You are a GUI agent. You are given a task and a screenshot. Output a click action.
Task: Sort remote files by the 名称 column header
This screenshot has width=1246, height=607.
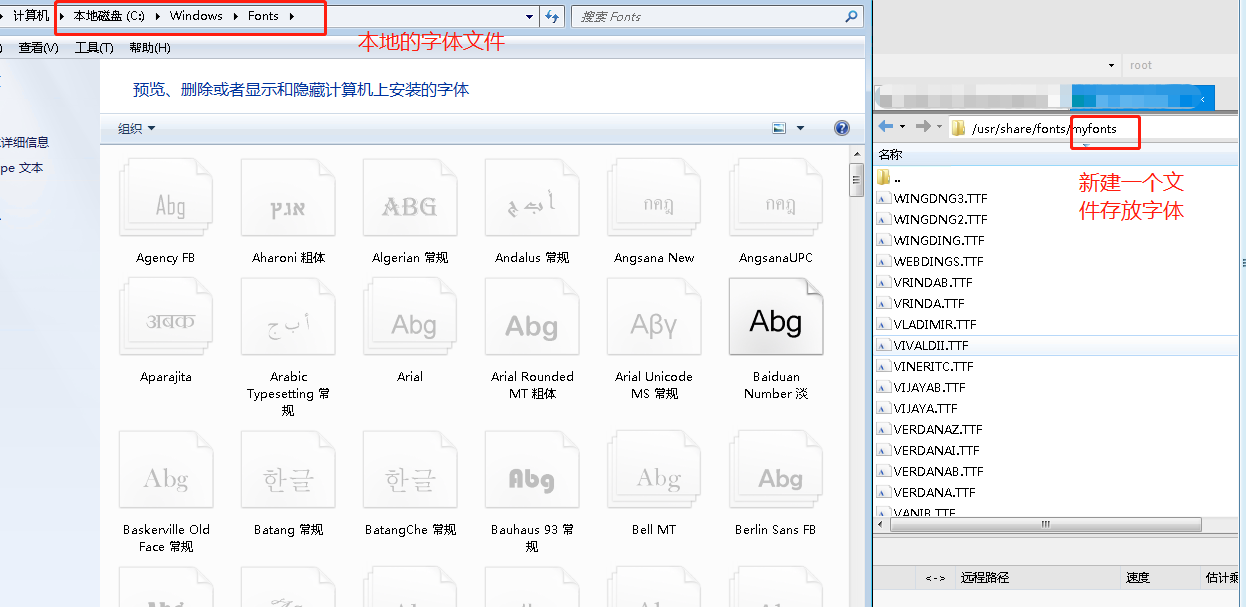pyautogui.click(x=890, y=155)
